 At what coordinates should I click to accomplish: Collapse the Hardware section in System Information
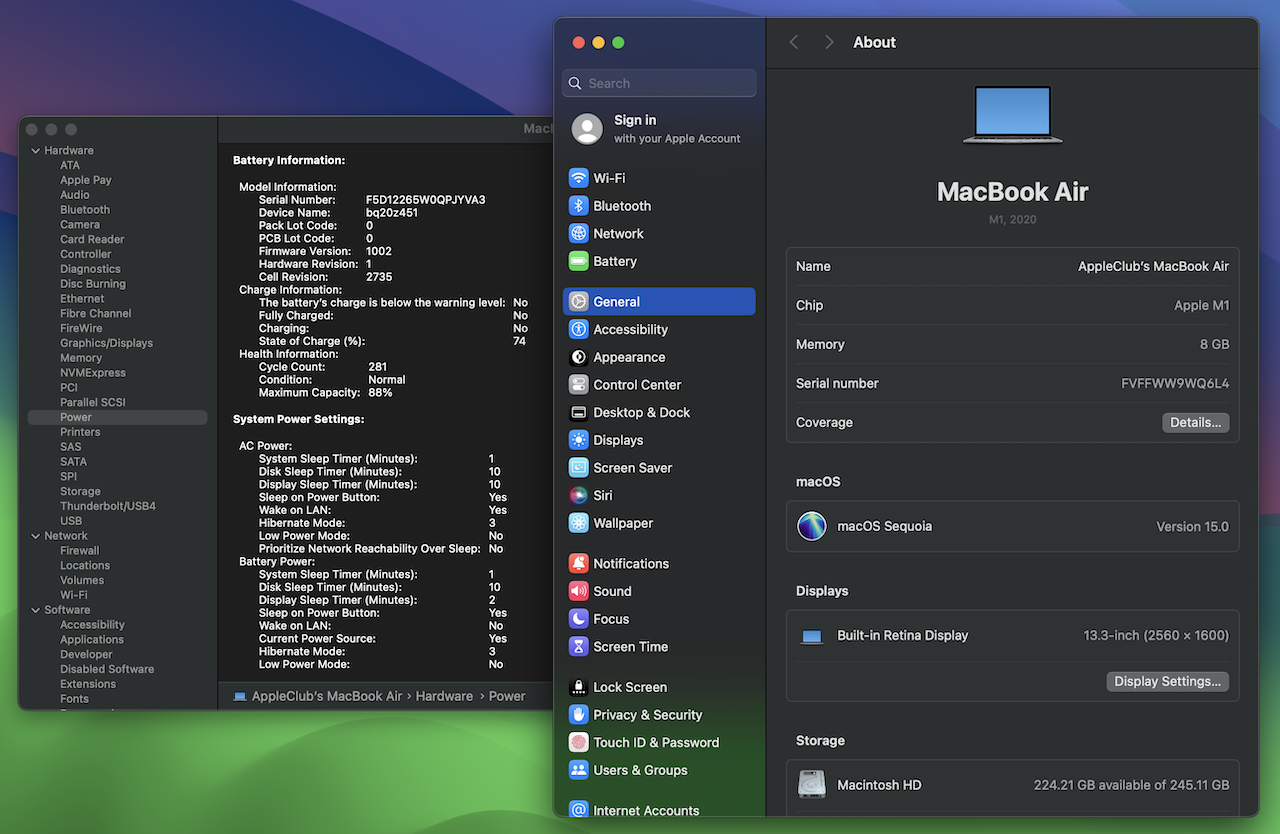36,151
